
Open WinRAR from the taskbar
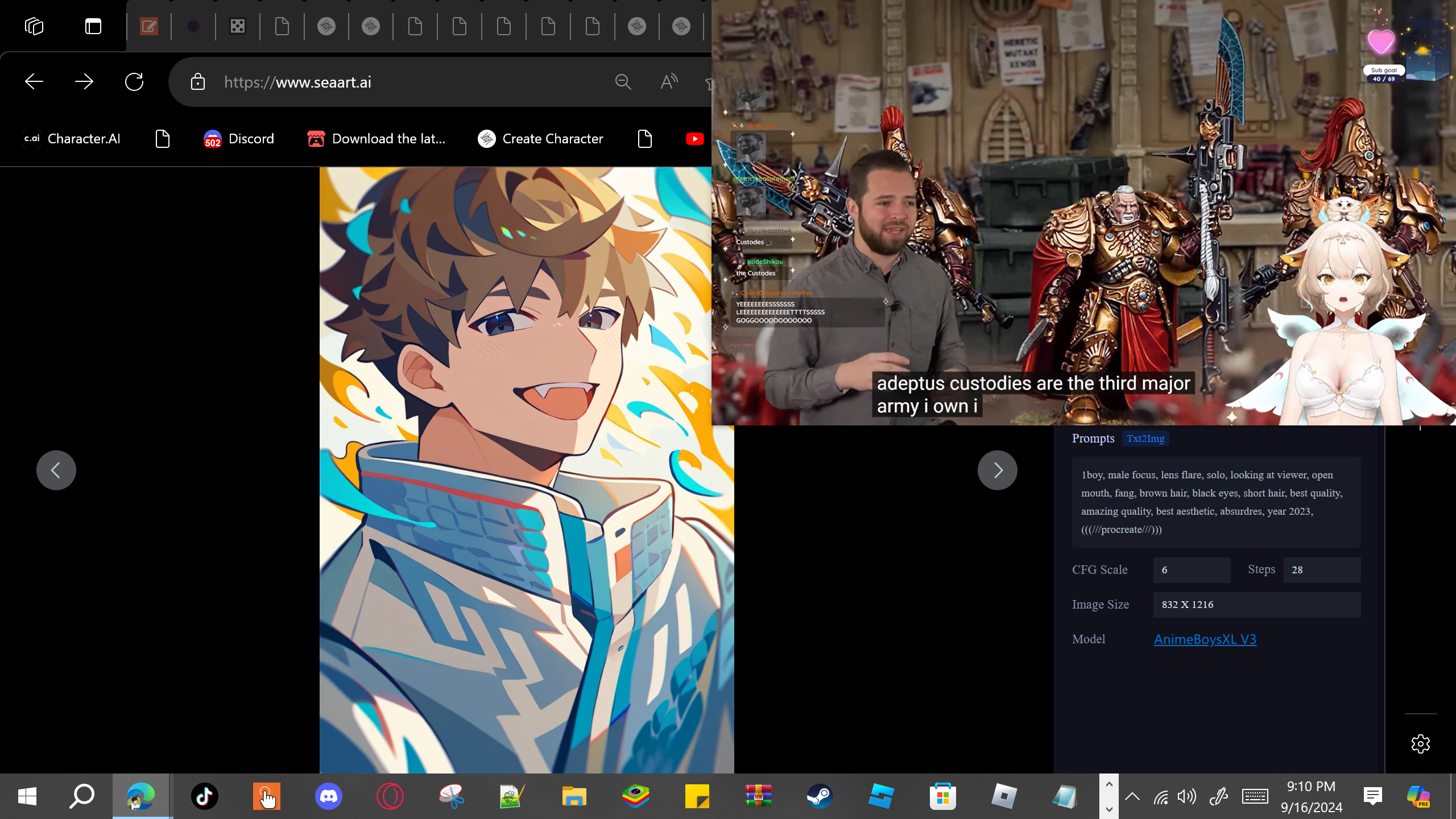758,796
